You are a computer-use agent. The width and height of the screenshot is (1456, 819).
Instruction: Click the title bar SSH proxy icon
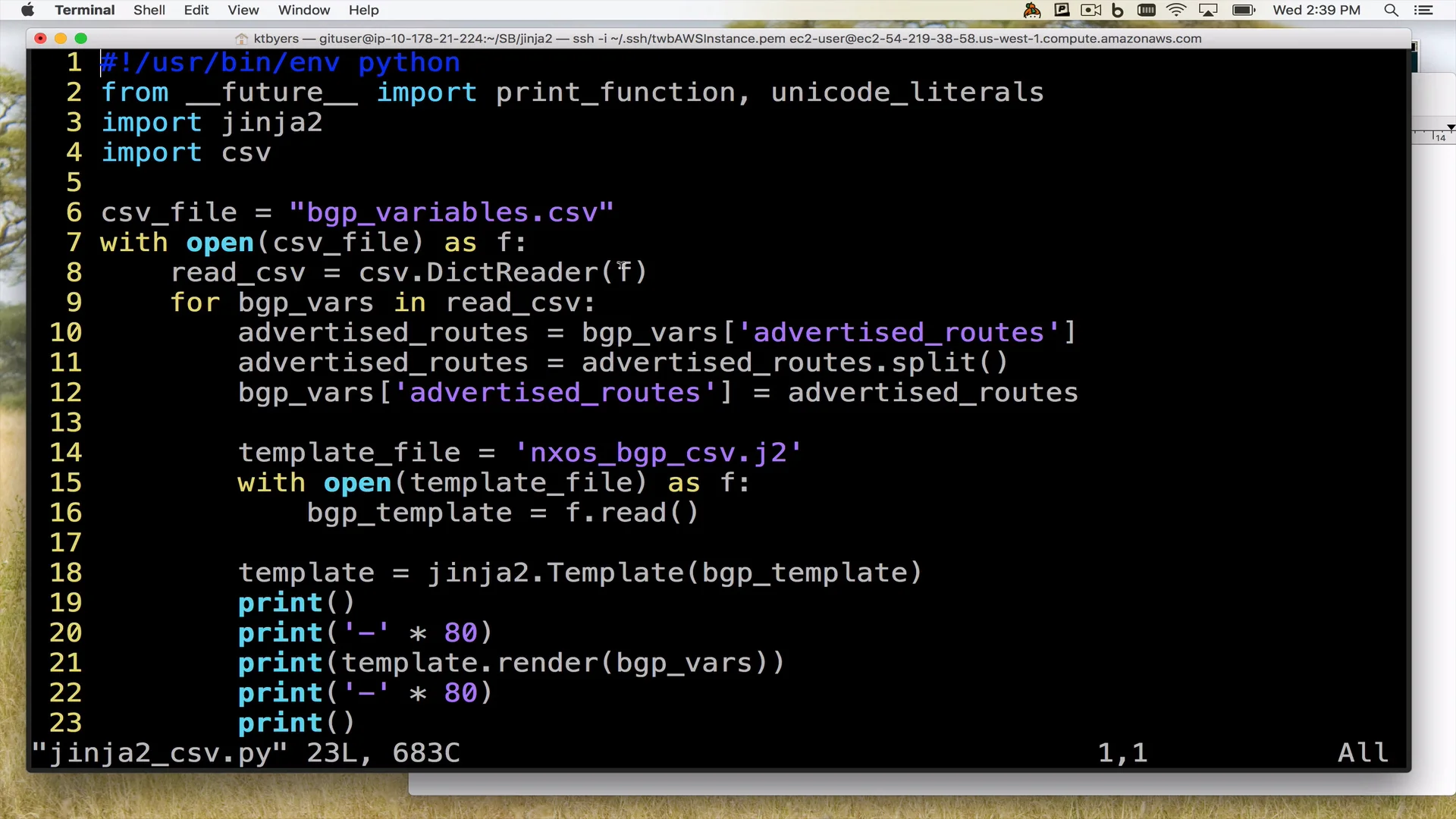point(241,39)
